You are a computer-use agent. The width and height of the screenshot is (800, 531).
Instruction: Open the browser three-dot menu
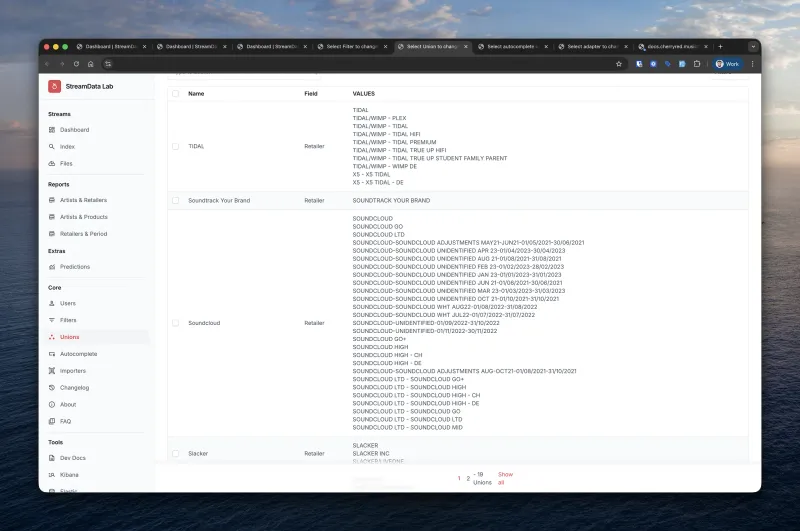pyautogui.click(x=752, y=64)
